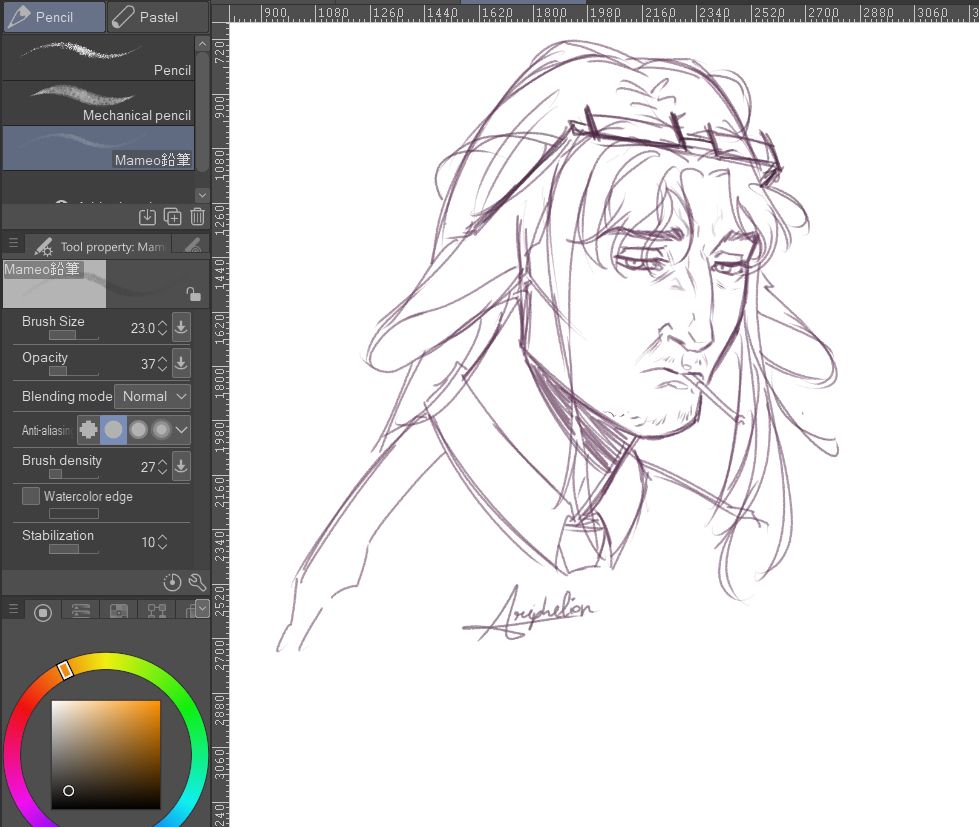Set anti-aliasing to Weak
This screenshot has height=827, width=979.
point(113,429)
